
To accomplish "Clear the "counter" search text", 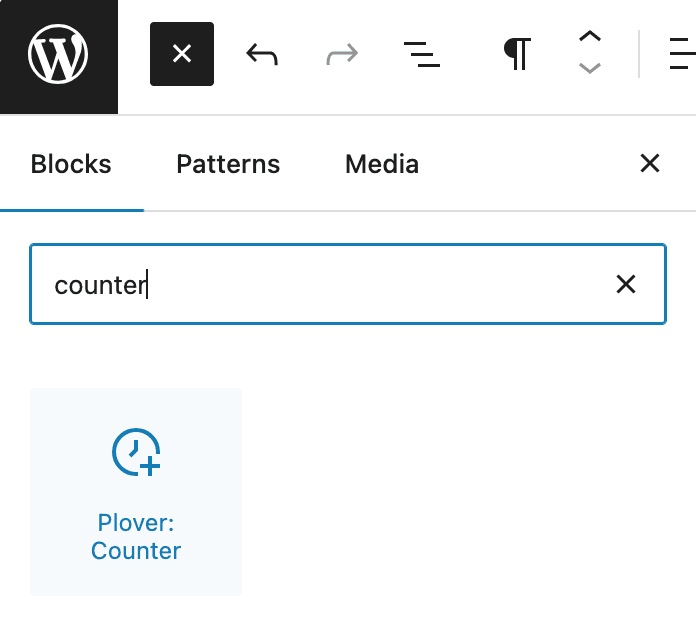I will point(626,285).
